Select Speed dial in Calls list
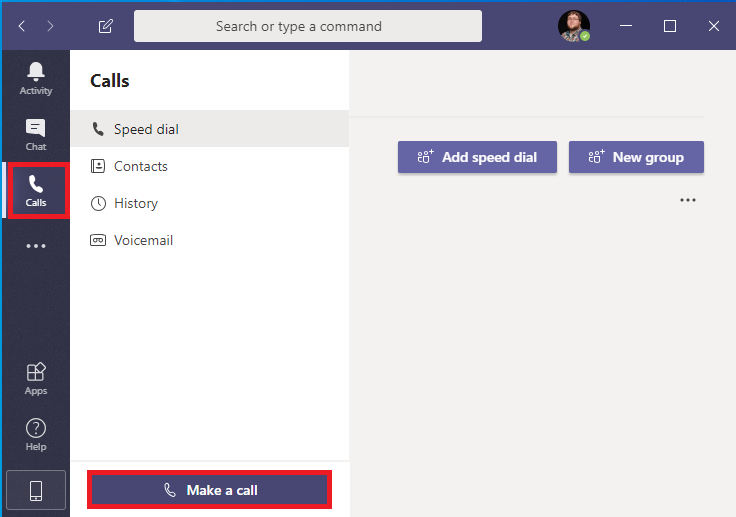736x517 pixels. pos(209,129)
